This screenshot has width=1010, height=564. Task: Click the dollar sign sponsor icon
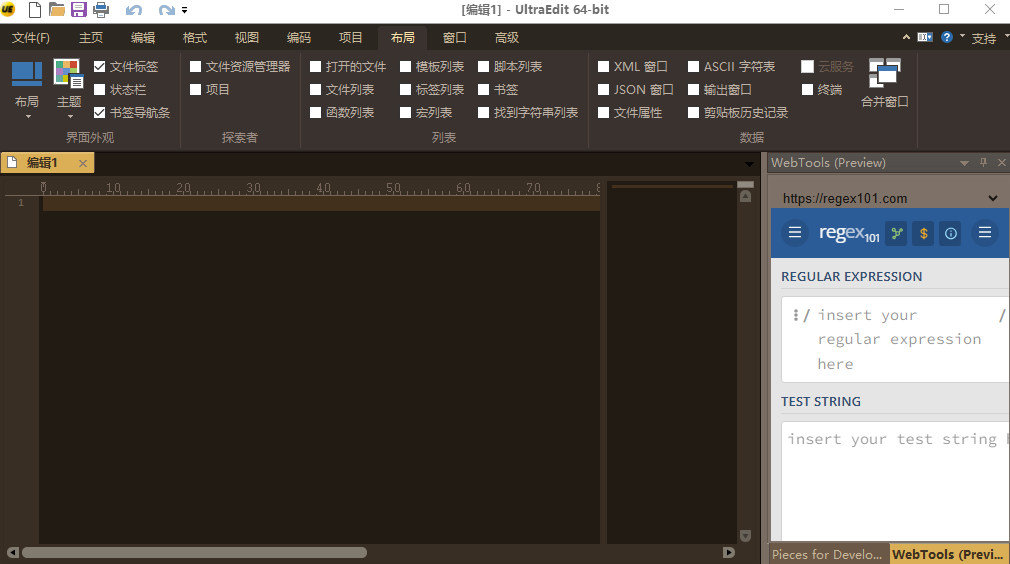coord(924,234)
